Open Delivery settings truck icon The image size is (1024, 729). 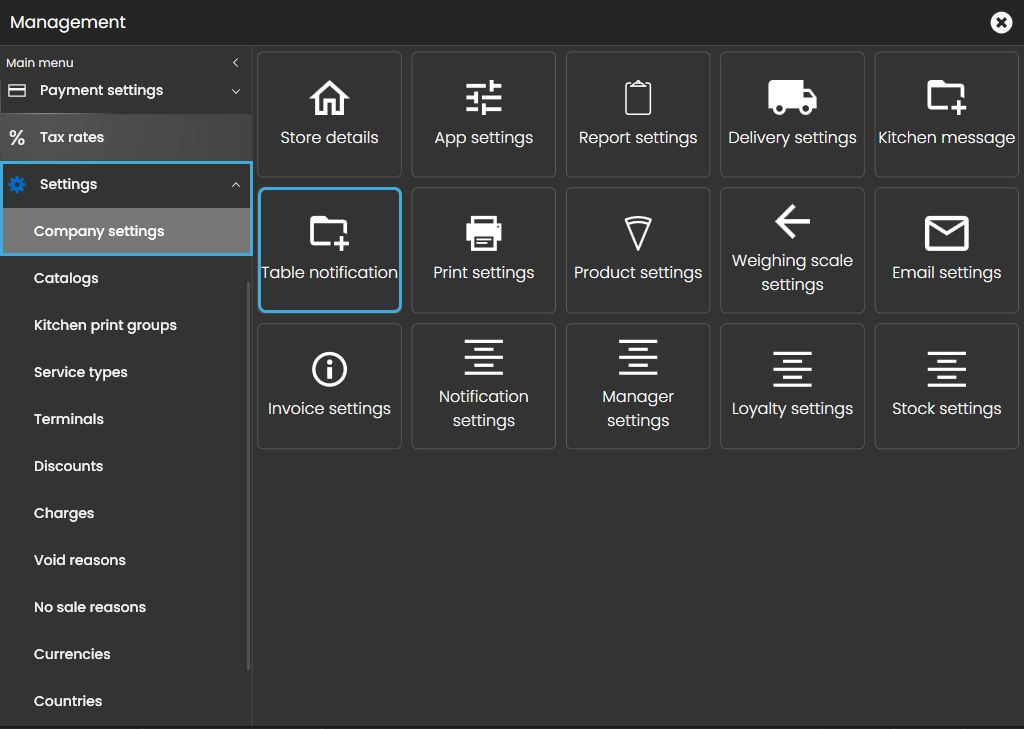click(792, 98)
